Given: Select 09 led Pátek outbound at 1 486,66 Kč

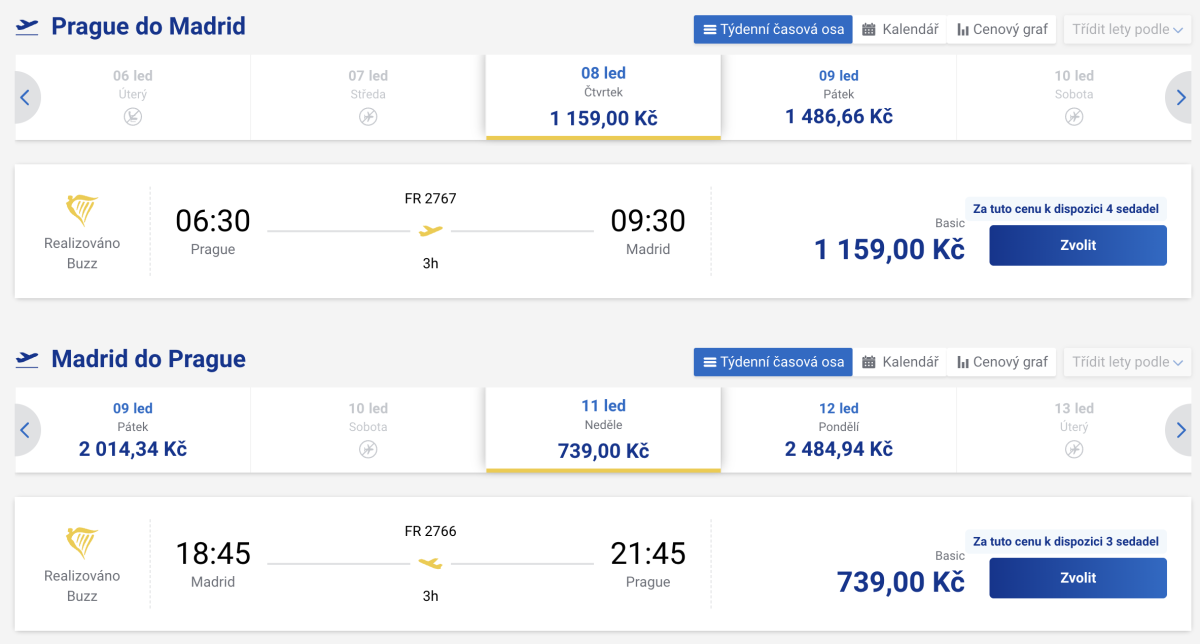Looking at the screenshot, I should pyautogui.click(x=839, y=98).
